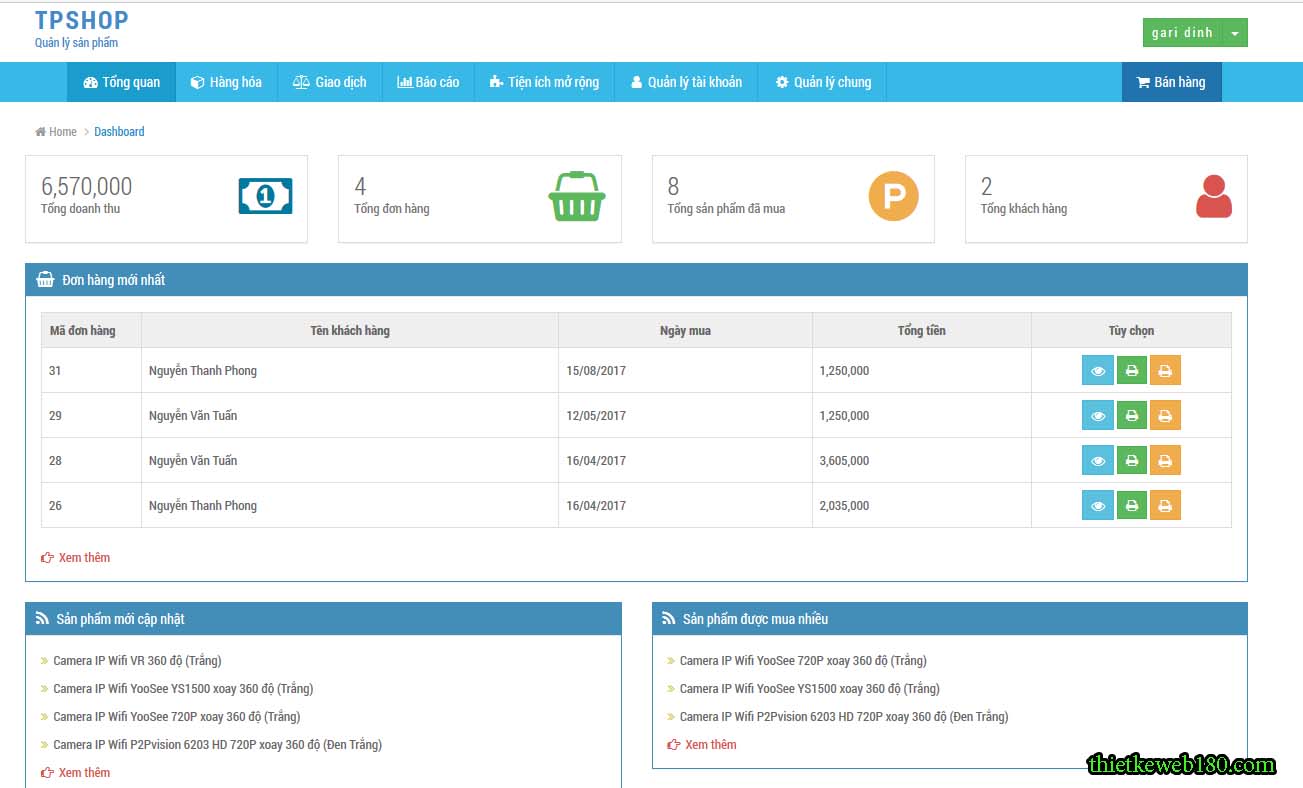Screen dimensions: 1303x788
Task: Click basket icon in Đơn hàng mới nhất header
Action: (44, 279)
